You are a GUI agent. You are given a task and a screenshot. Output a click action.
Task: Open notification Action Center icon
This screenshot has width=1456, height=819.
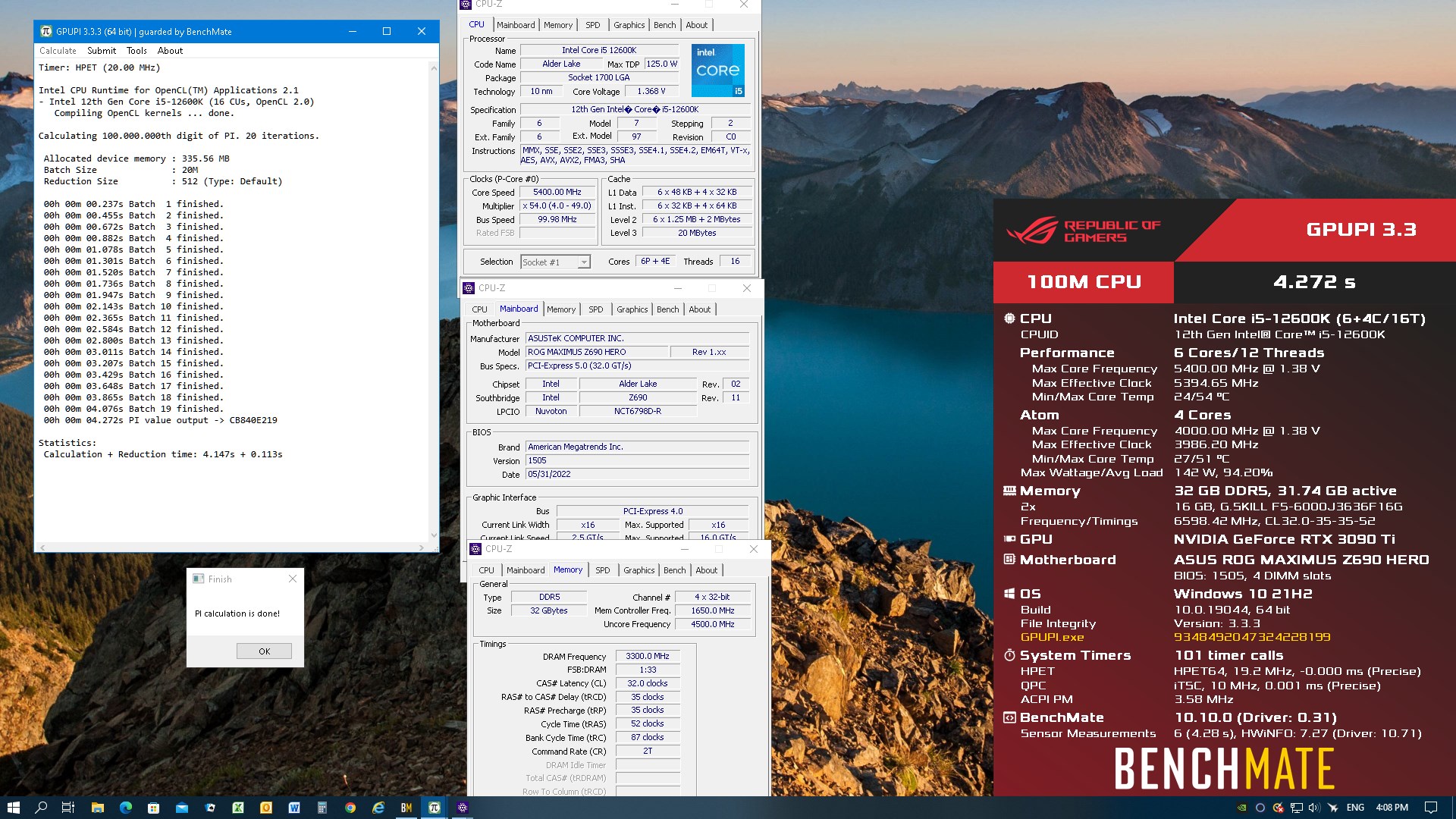1431,808
